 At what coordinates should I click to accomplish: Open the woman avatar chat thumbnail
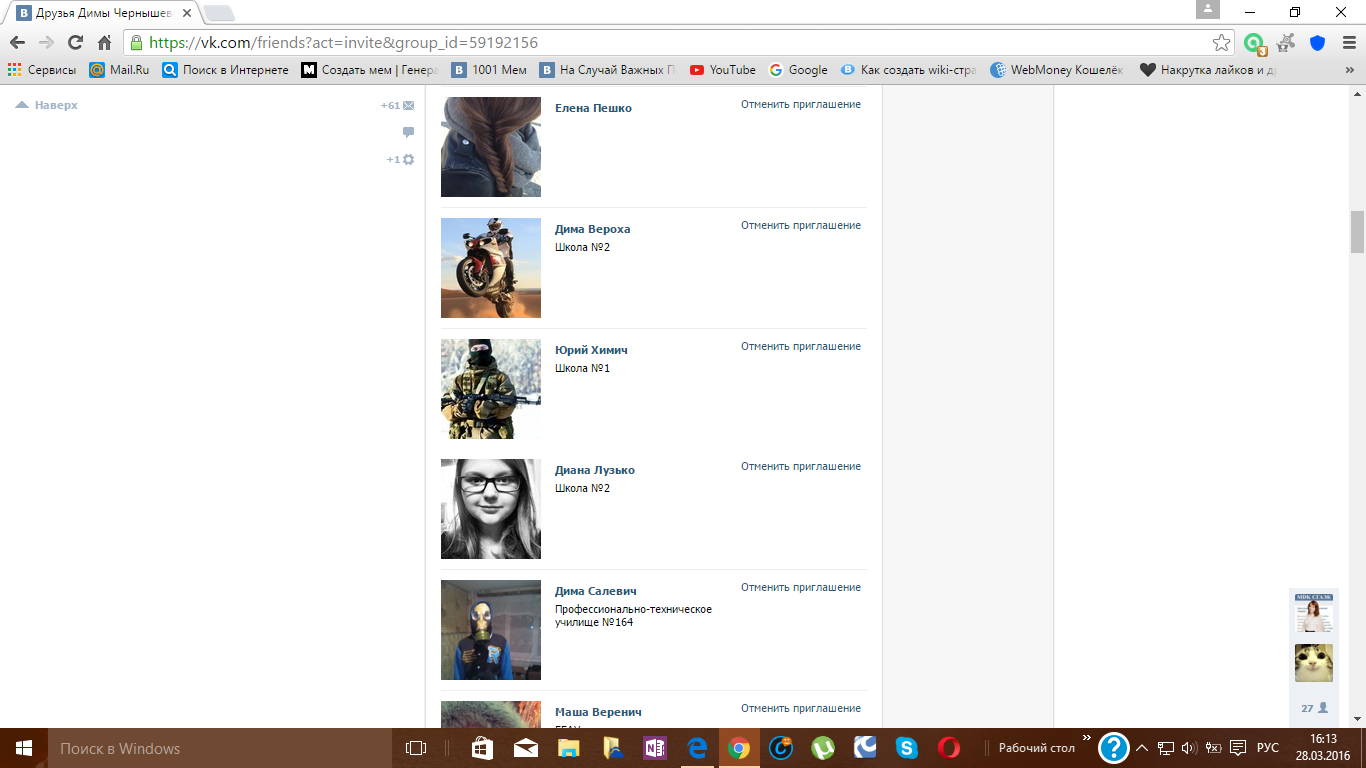pyautogui.click(x=1314, y=614)
